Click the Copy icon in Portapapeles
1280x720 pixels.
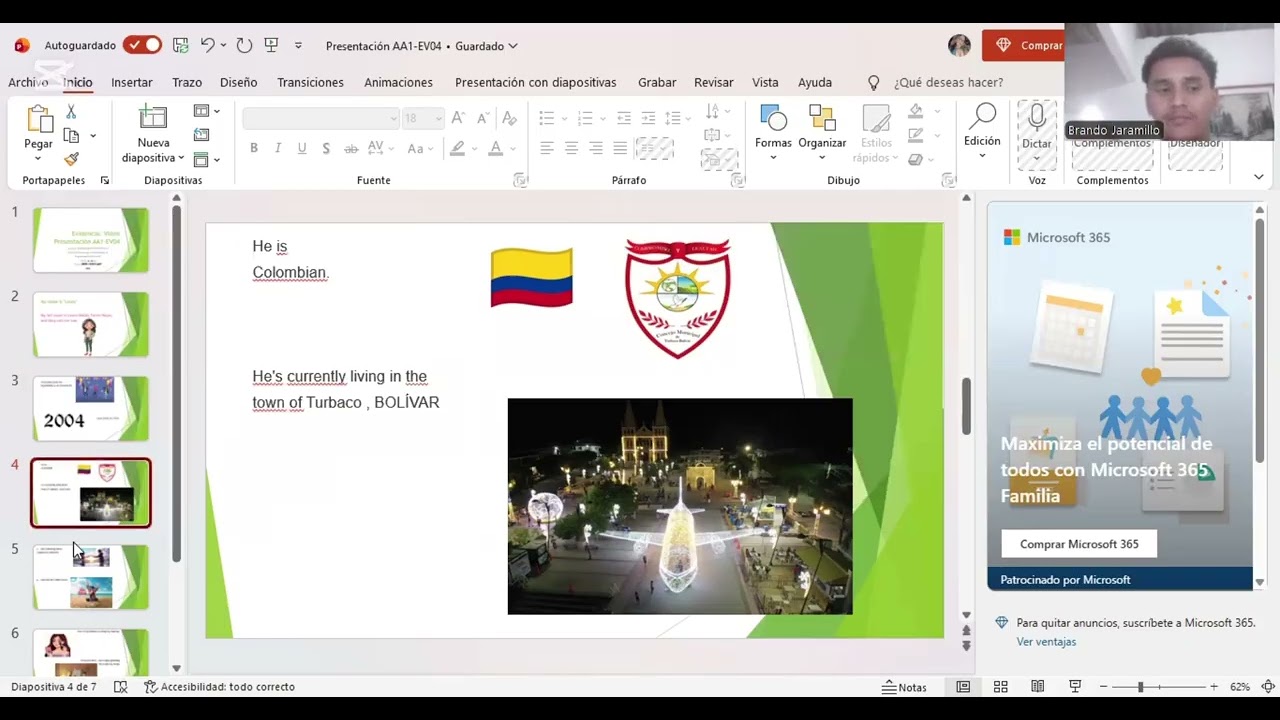point(71,135)
